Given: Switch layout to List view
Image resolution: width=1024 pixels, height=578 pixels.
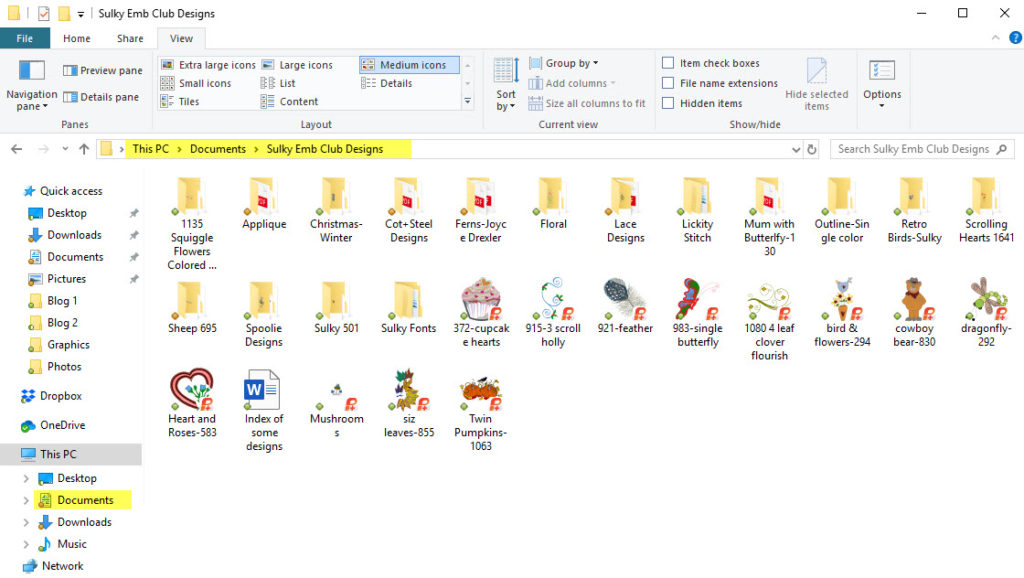Looking at the screenshot, I should click(278, 83).
